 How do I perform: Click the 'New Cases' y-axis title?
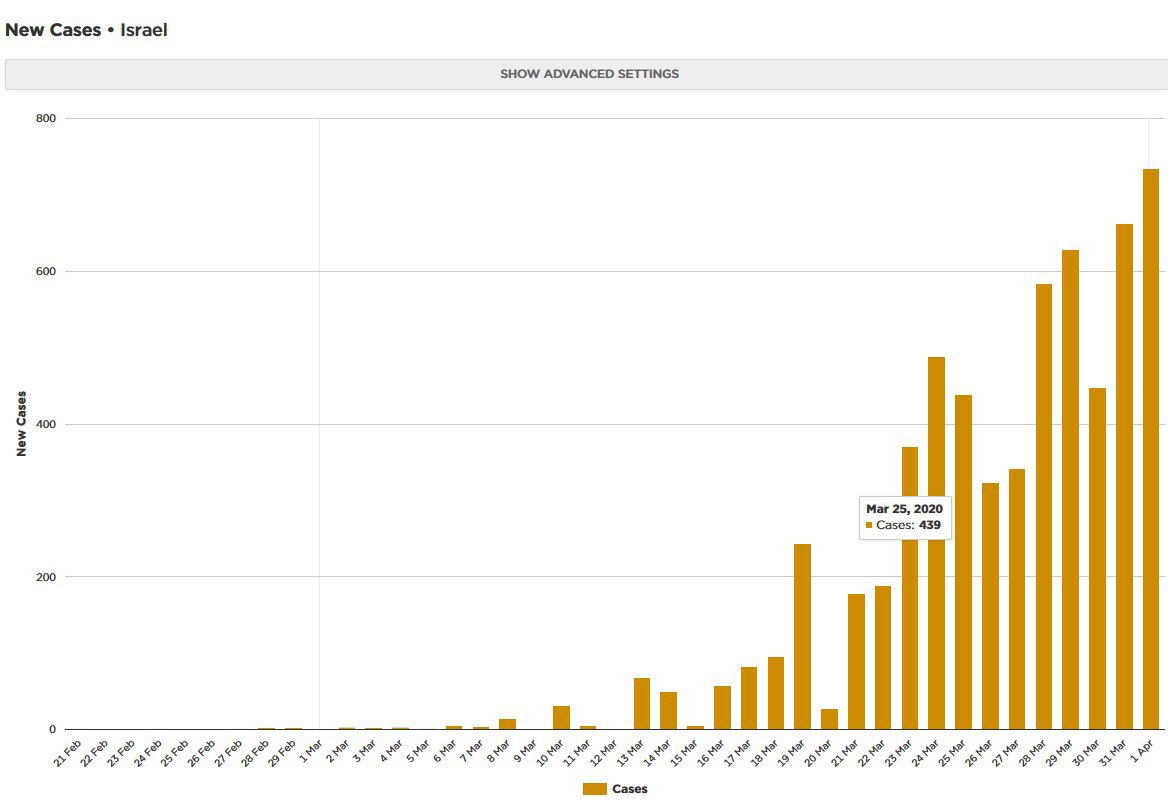[21, 424]
